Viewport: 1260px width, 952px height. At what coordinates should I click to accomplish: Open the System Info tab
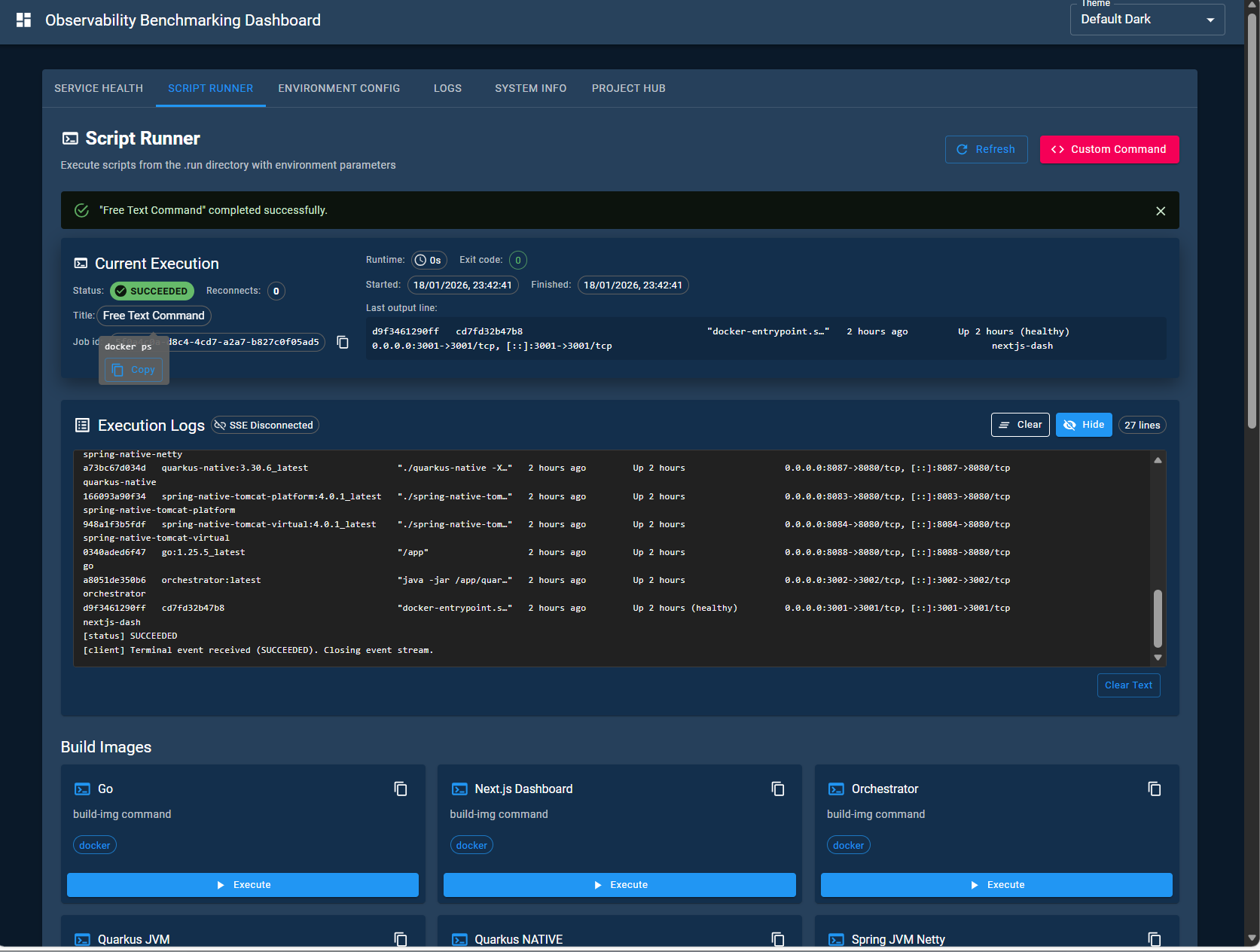pyautogui.click(x=530, y=88)
